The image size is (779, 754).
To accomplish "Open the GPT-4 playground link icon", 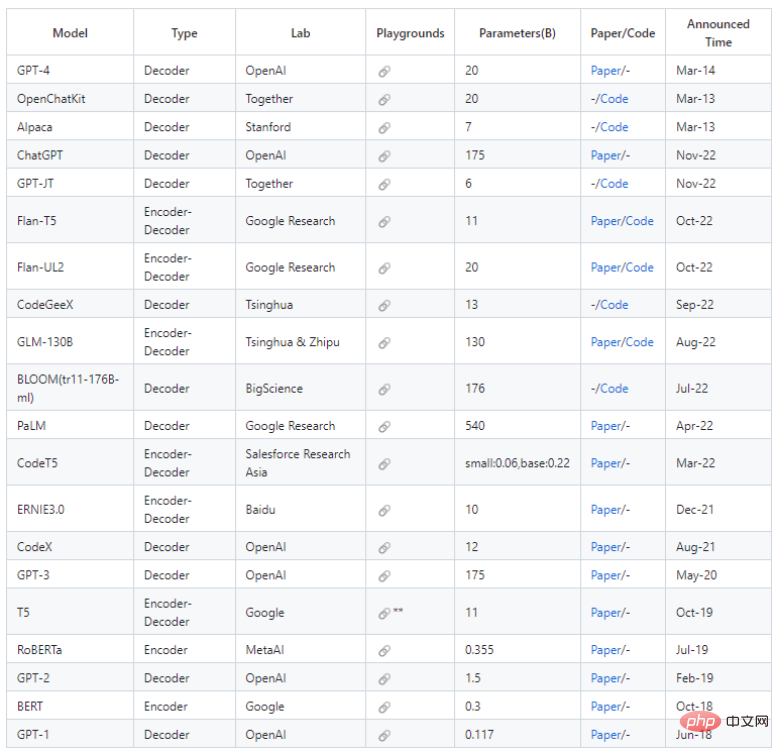I will pos(384,72).
